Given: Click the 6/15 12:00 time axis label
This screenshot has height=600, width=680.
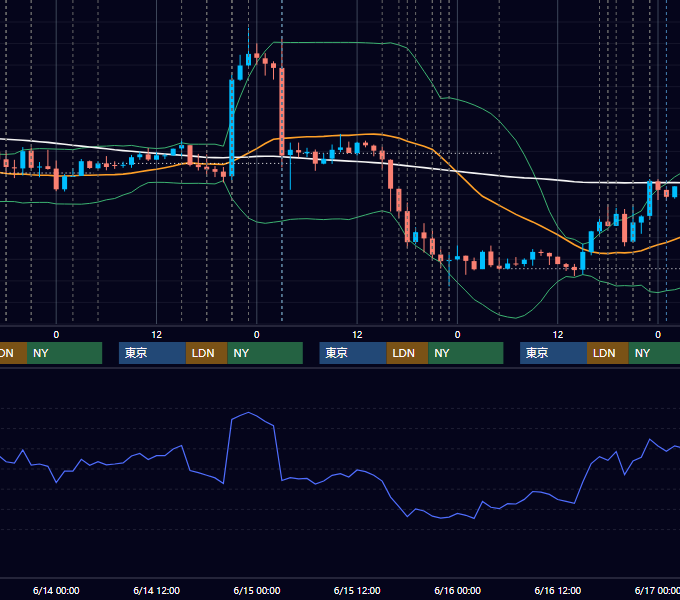Looking at the screenshot, I should [x=357, y=590].
